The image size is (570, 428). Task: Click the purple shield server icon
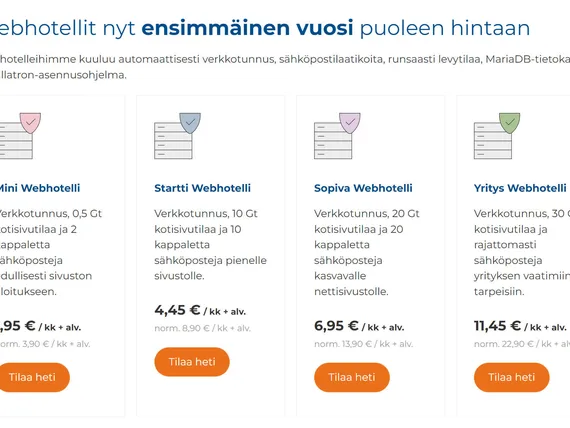pyautogui.click(x=337, y=136)
